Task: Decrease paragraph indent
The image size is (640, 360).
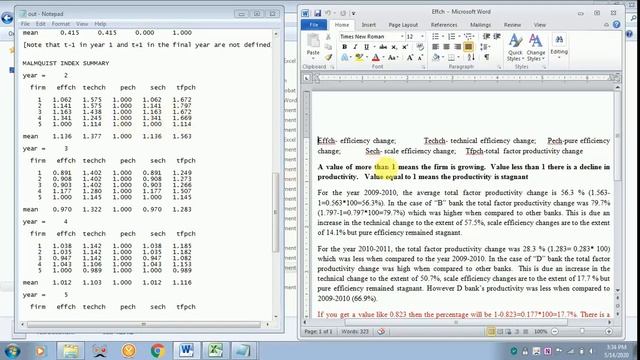Action: point(486,36)
